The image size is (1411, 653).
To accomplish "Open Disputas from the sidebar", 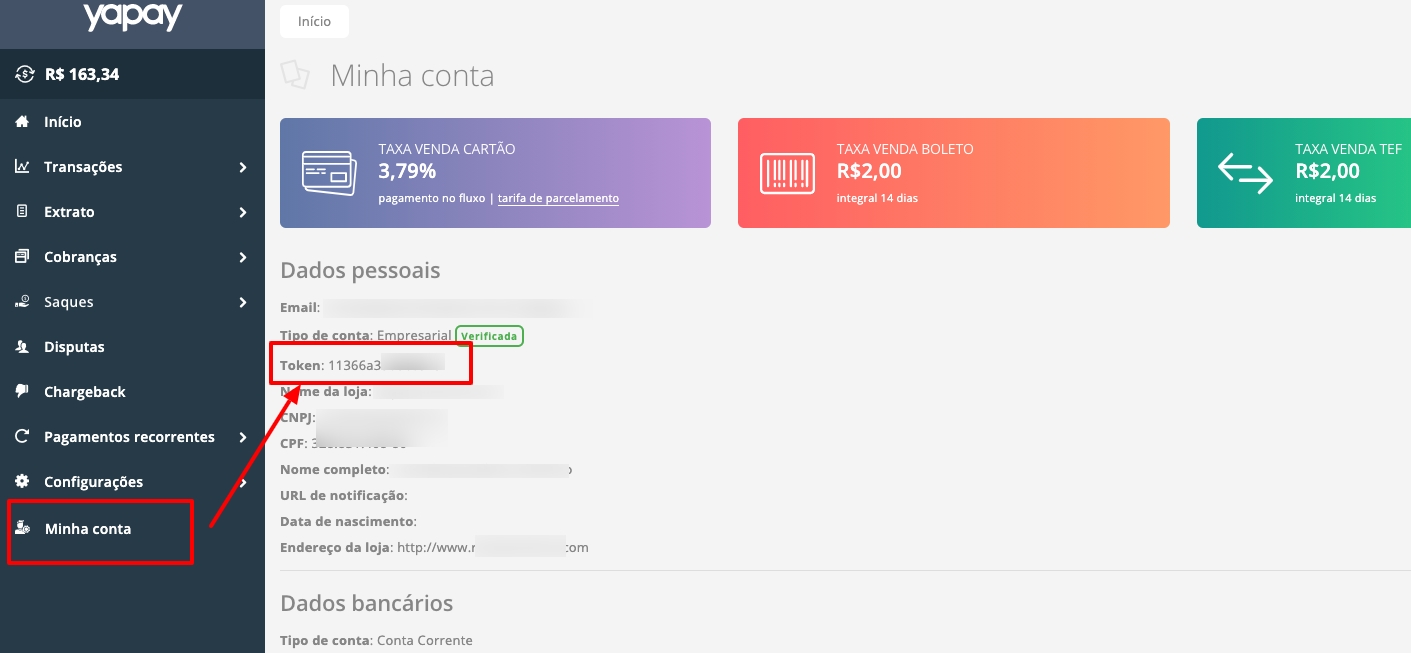I will (74, 347).
